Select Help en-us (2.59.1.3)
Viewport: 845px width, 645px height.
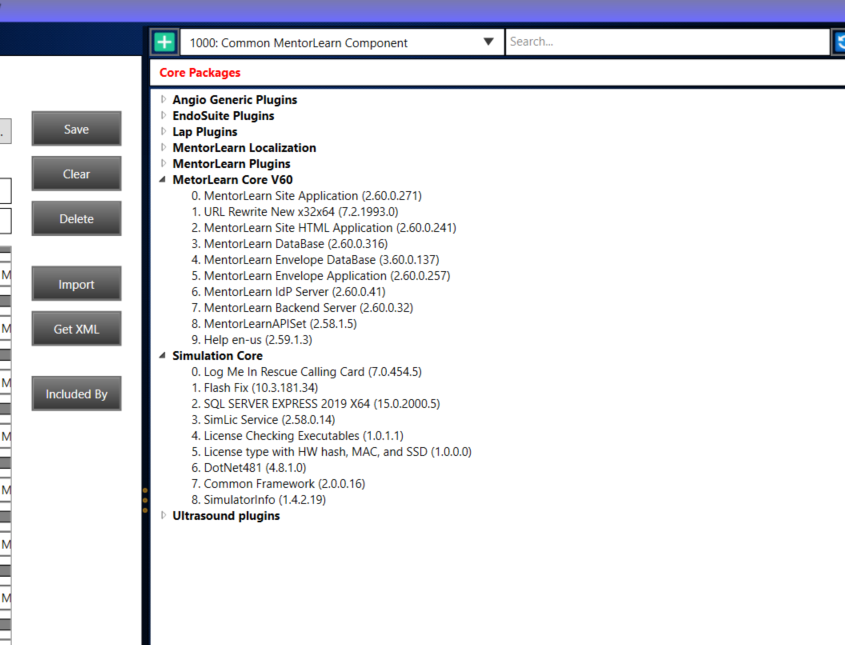(x=252, y=340)
